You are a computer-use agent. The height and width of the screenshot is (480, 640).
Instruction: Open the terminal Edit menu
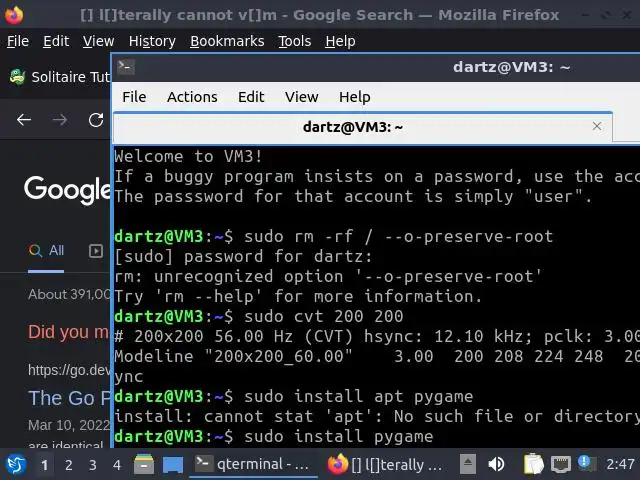(251, 97)
